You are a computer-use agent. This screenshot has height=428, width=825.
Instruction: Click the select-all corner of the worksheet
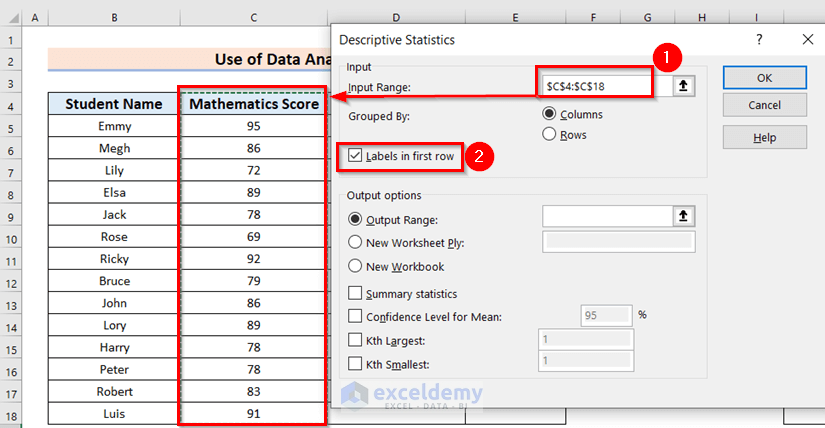(x=10, y=18)
